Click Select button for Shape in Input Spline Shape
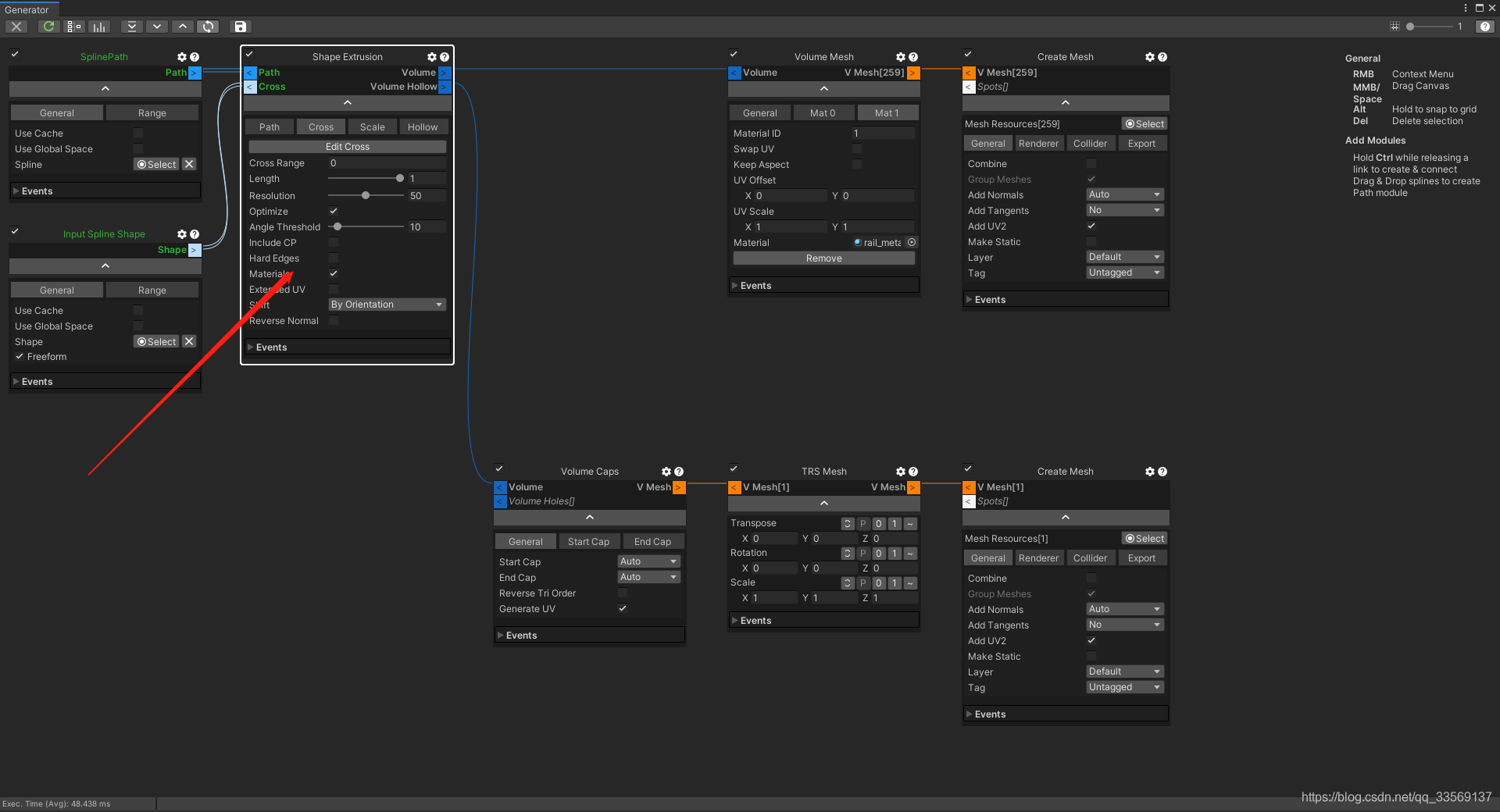 click(156, 341)
